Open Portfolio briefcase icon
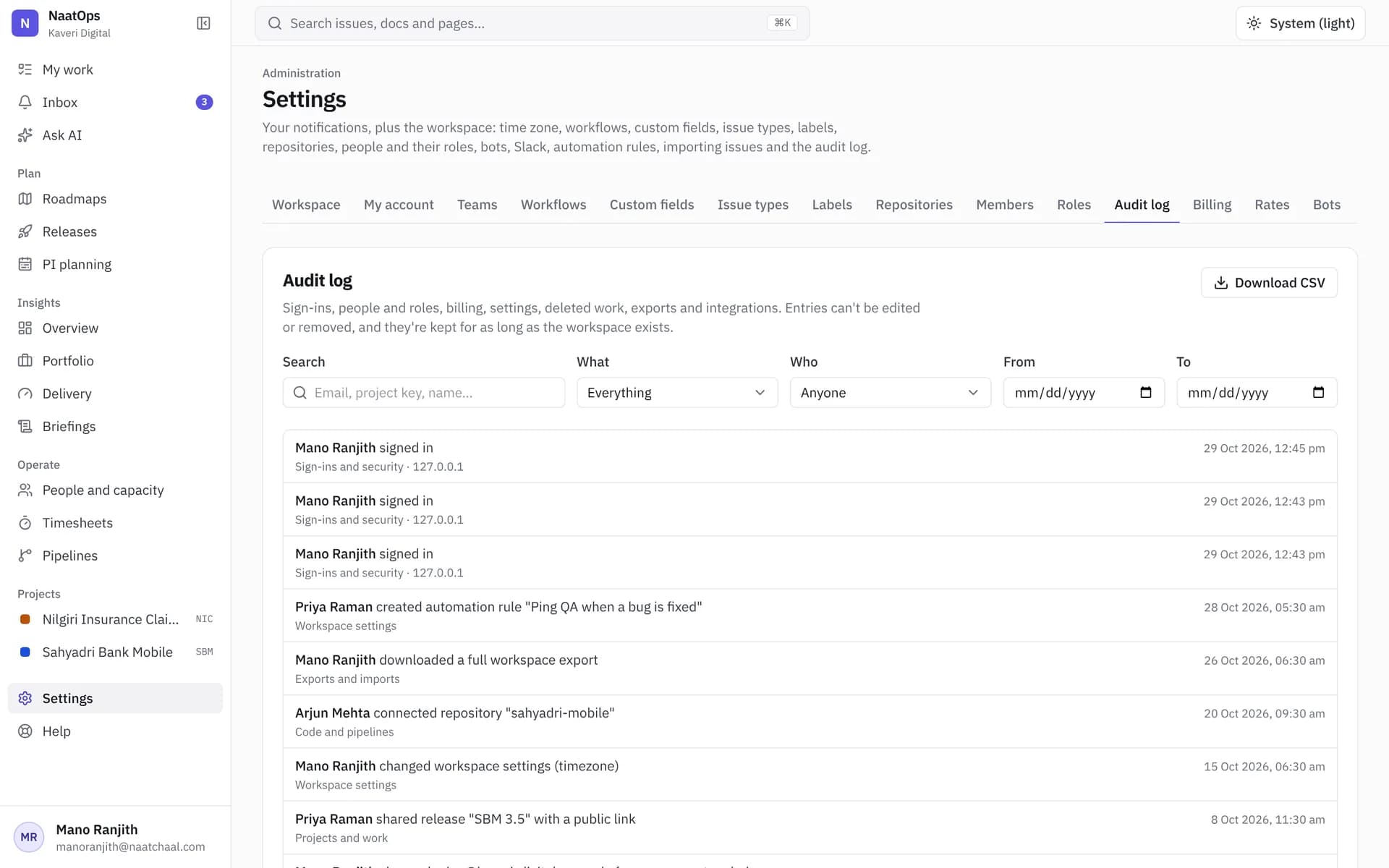This screenshot has width=1389, height=868. pyautogui.click(x=25, y=360)
